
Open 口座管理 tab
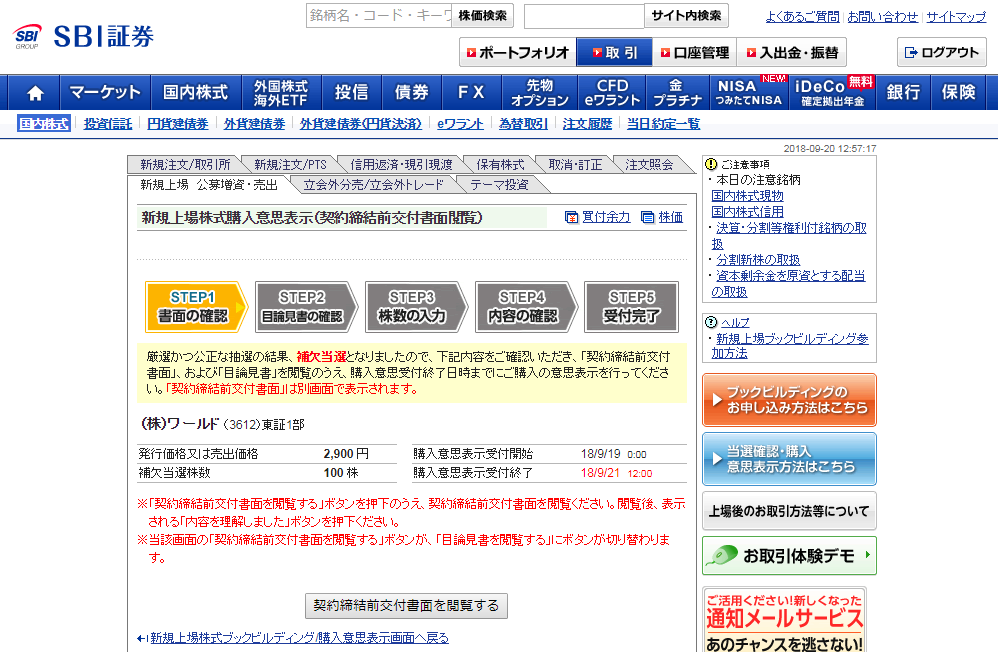click(x=694, y=52)
